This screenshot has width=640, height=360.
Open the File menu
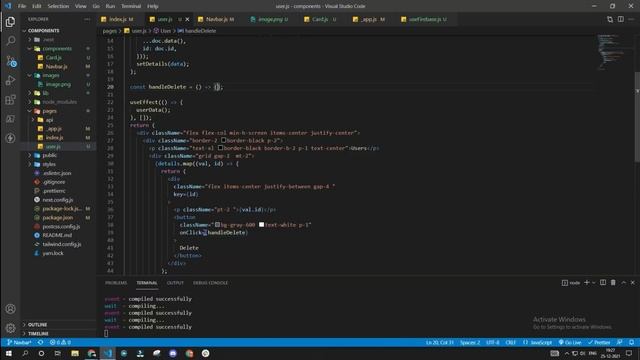22,6
